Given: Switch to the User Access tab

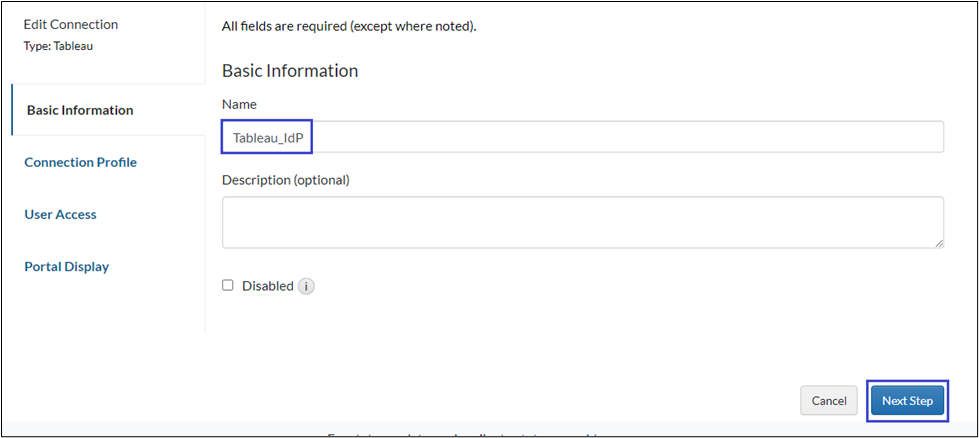Looking at the screenshot, I should 60,214.
